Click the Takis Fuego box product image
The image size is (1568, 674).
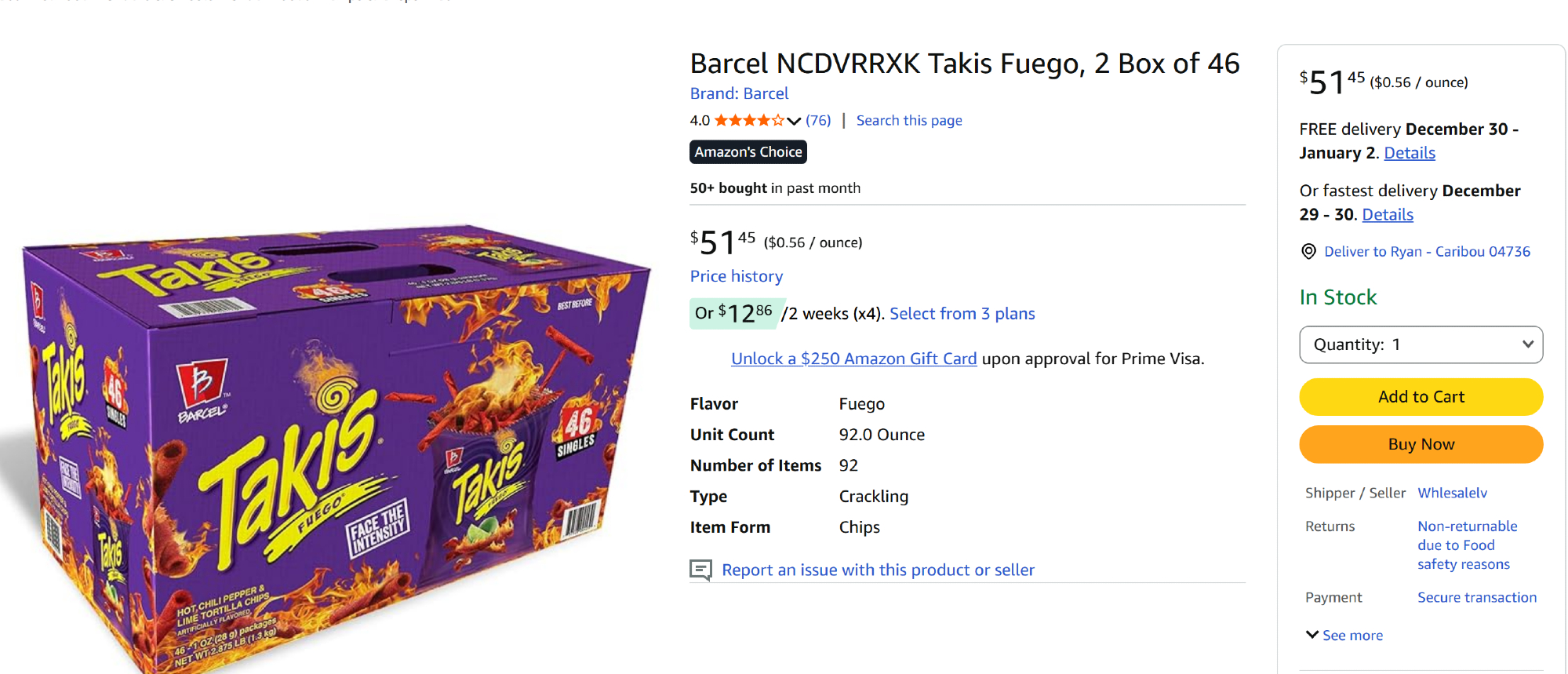(329, 447)
